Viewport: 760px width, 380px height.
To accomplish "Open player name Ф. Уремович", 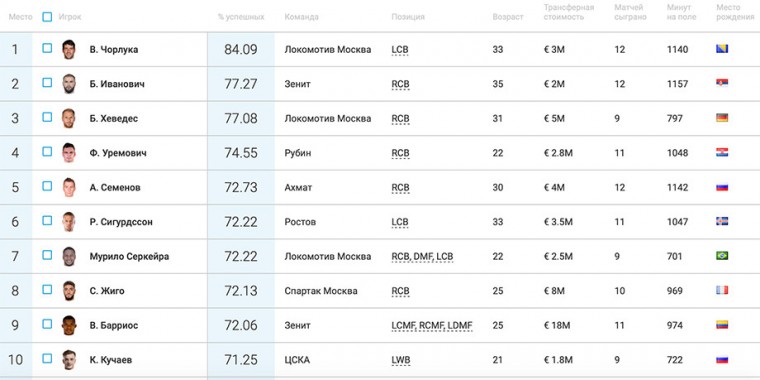I will pyautogui.click(x=118, y=153).
